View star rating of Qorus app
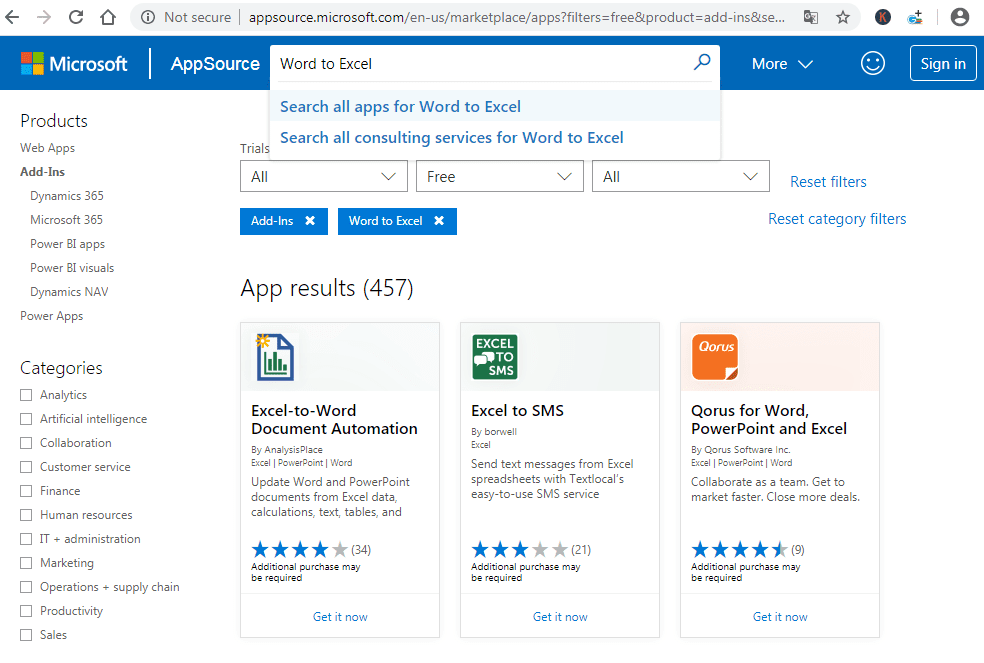 pos(739,550)
